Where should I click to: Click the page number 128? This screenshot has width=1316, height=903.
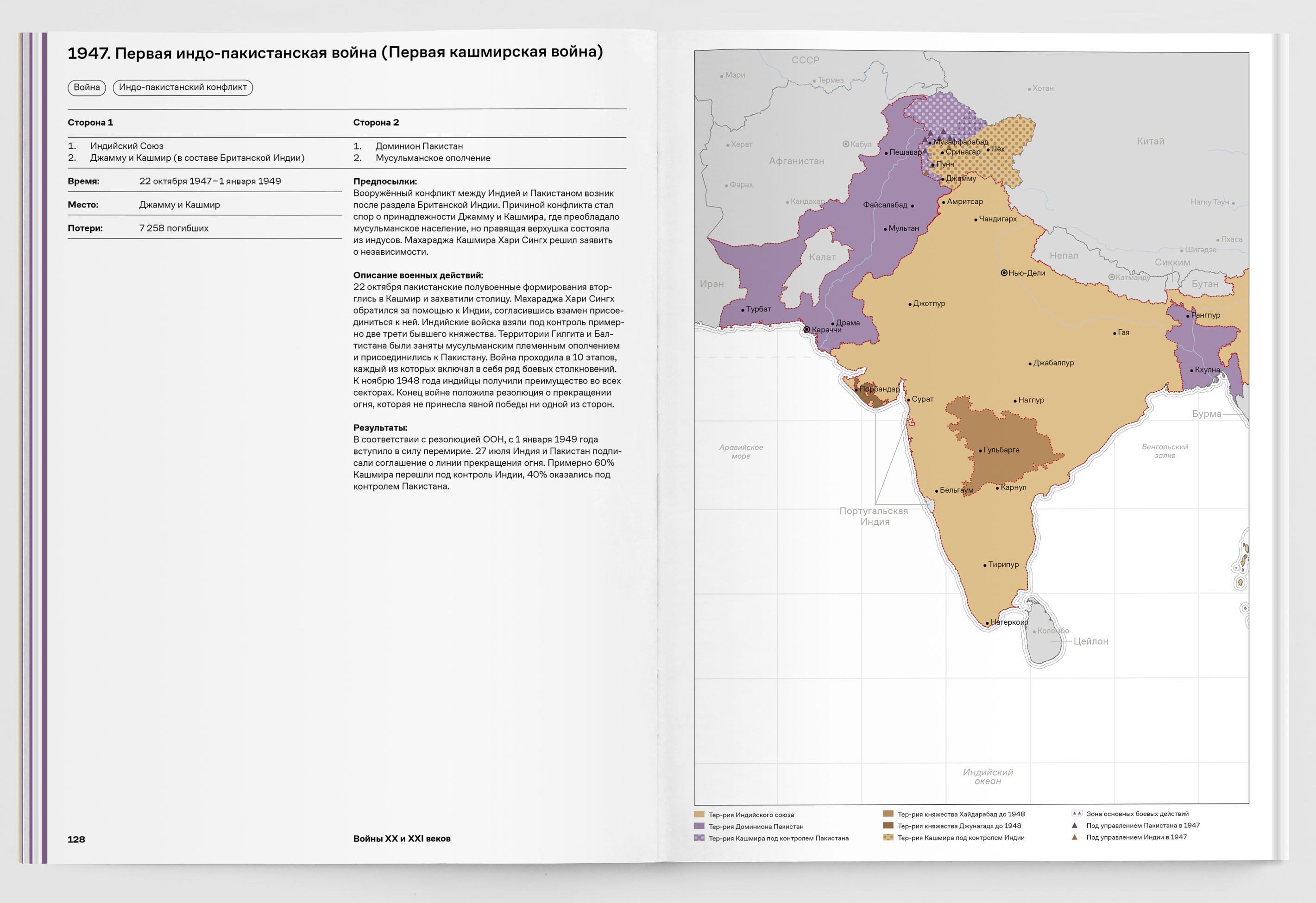pyautogui.click(x=76, y=840)
